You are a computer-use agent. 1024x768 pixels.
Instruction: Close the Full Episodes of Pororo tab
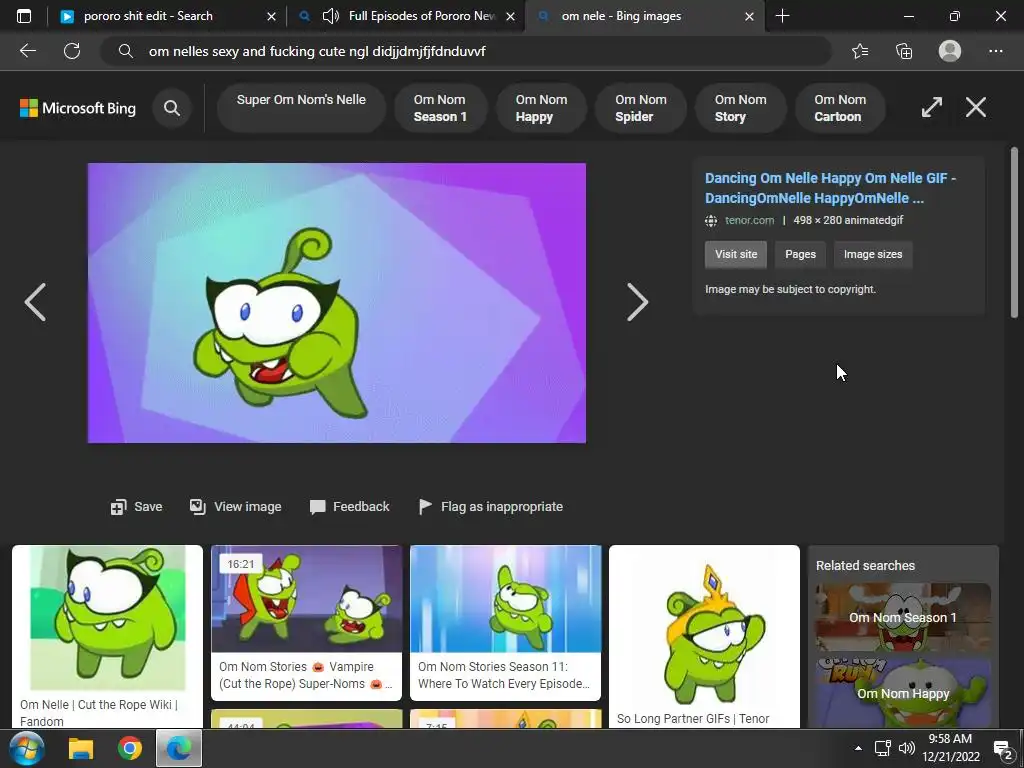[x=511, y=16]
